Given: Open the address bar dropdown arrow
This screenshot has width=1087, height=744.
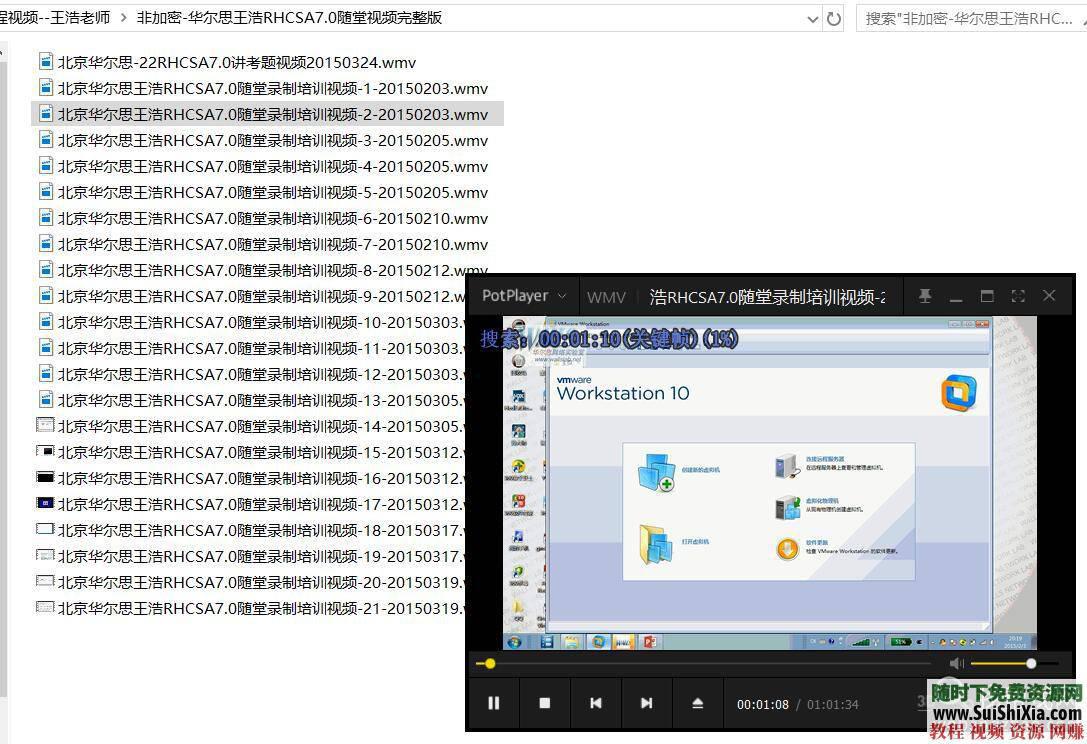Looking at the screenshot, I should click(x=812, y=18).
